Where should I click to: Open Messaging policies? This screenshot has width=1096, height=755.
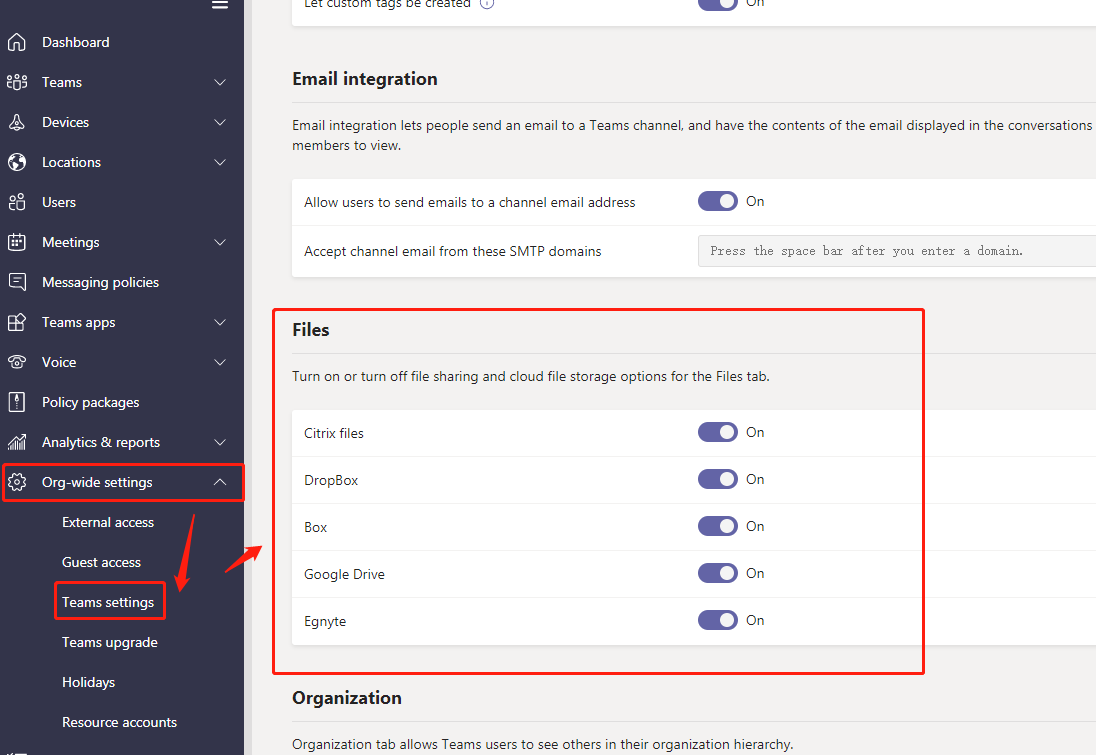point(101,282)
